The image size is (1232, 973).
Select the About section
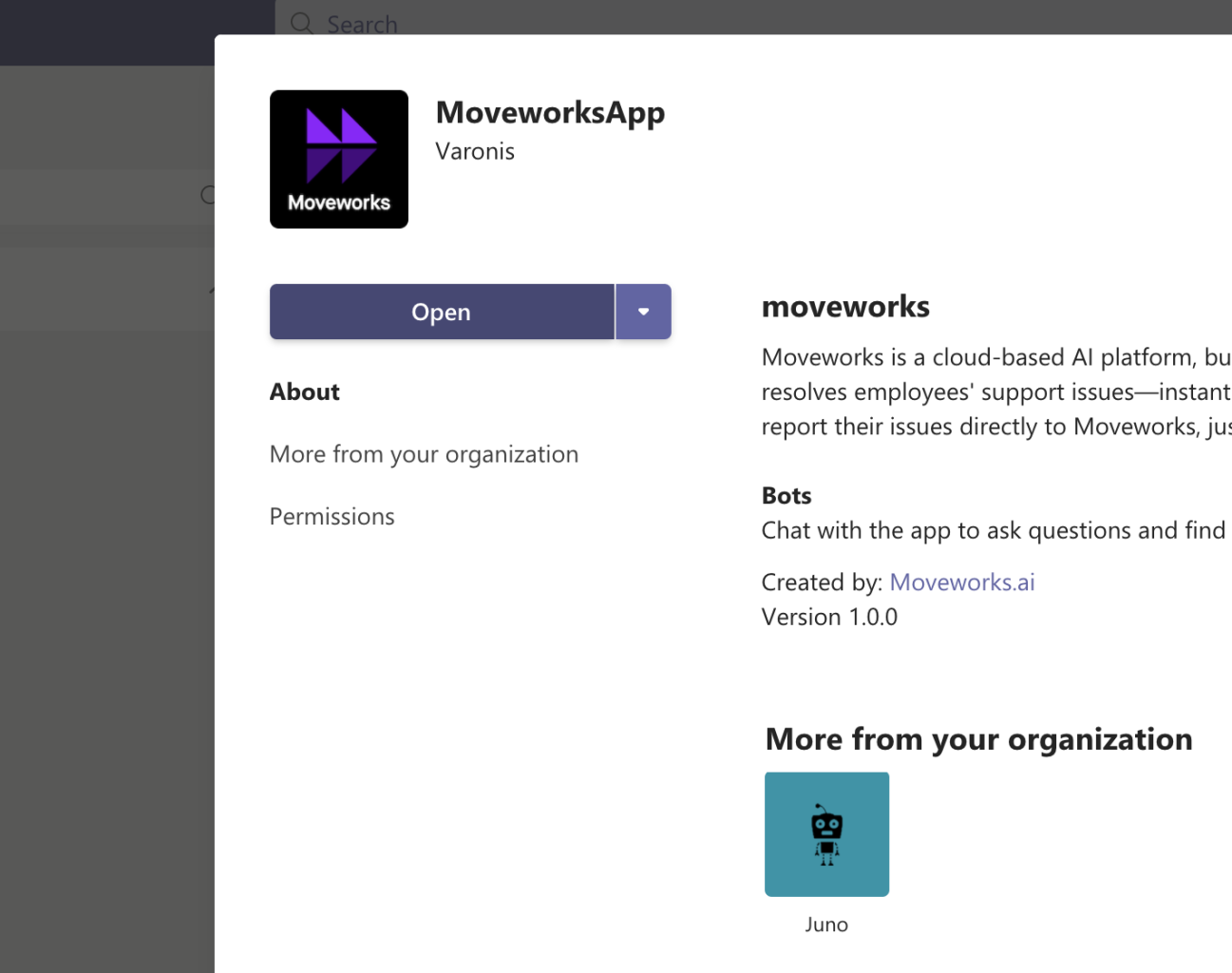[305, 391]
